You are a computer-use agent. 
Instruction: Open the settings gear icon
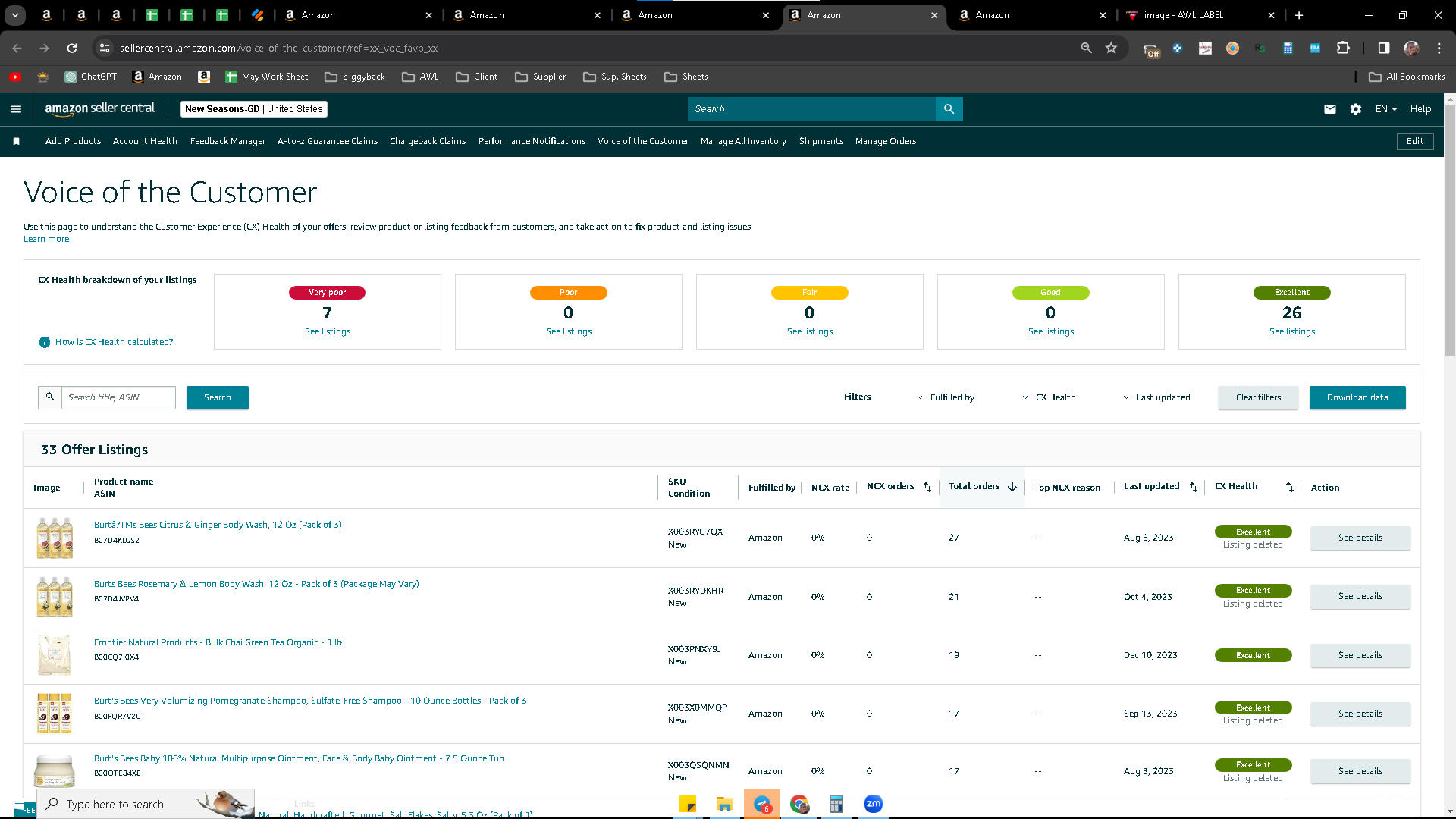point(1356,109)
